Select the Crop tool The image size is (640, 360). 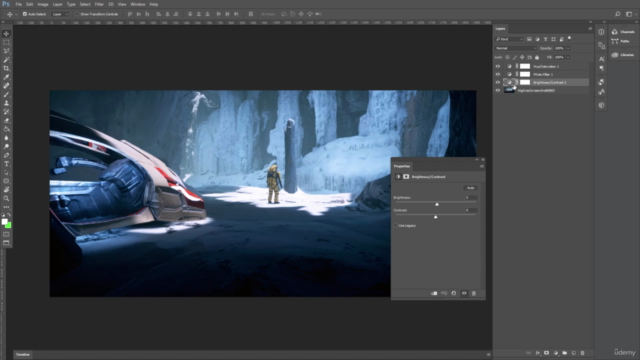pos(6,68)
